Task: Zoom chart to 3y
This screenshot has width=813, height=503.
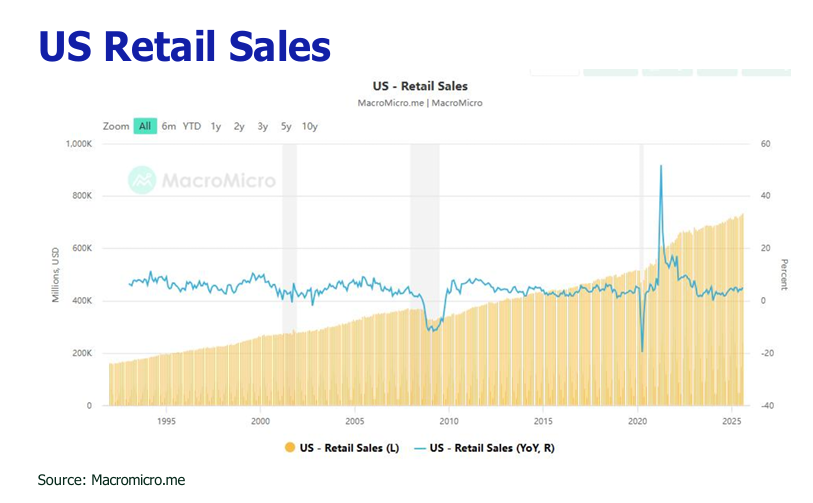Action: pyautogui.click(x=263, y=126)
